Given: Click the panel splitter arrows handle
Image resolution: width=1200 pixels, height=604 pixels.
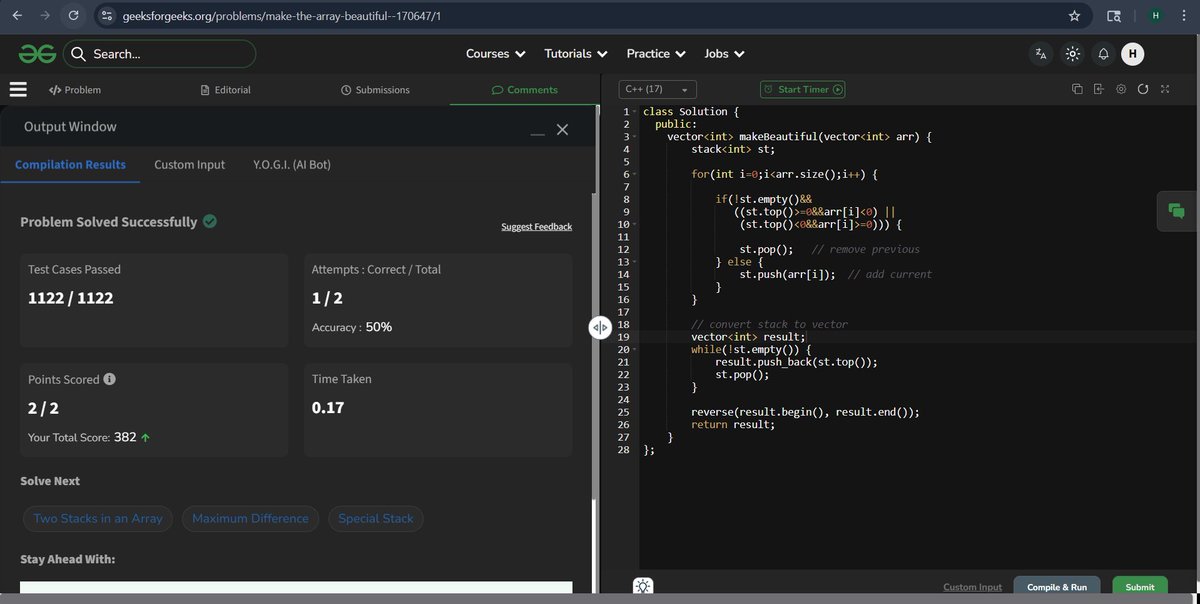Looking at the screenshot, I should coord(600,327).
